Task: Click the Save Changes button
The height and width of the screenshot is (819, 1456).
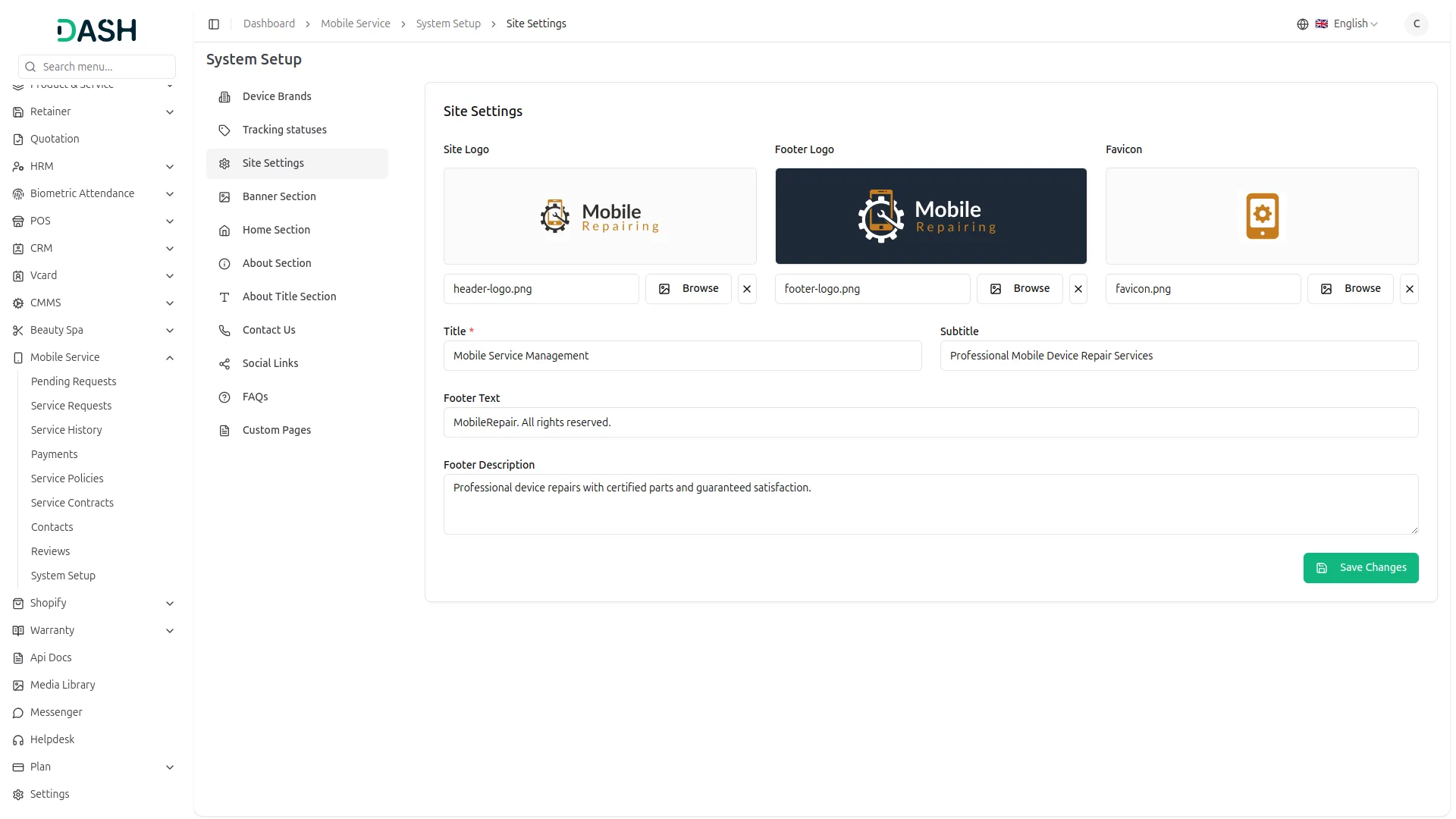Action: tap(1360, 567)
